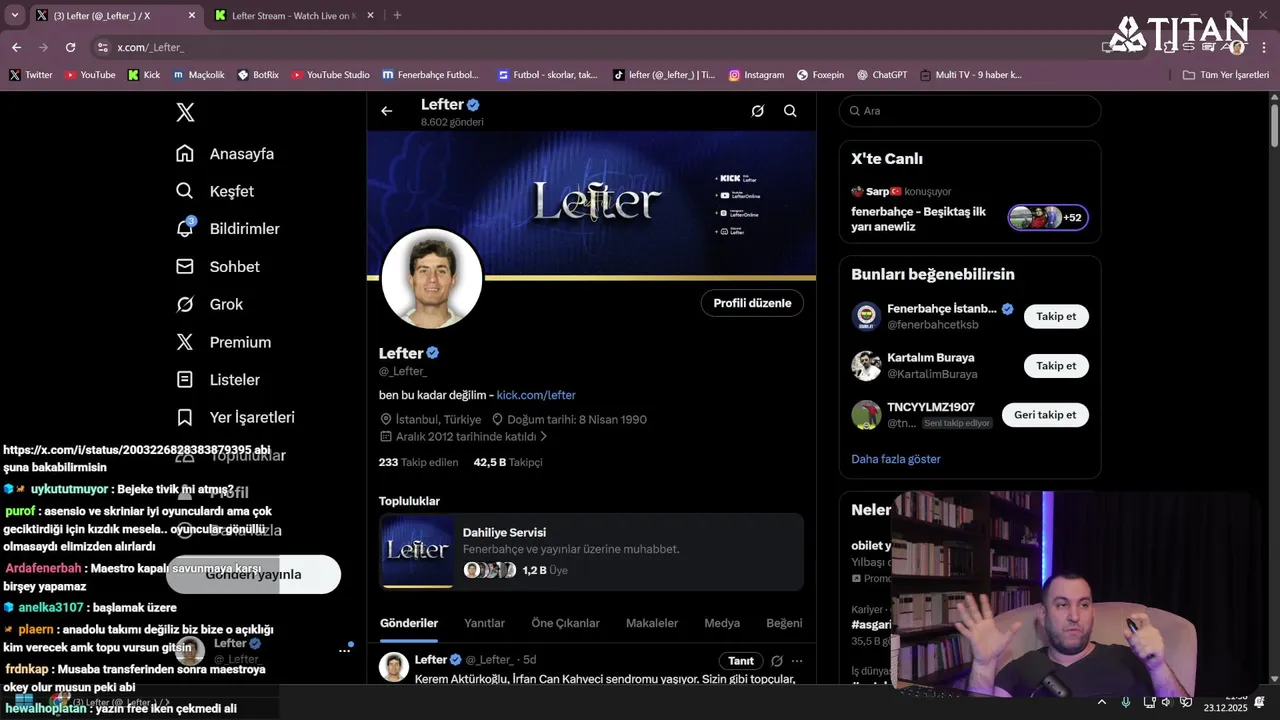This screenshot has width=1280, height=720.
Task: Click Grok icon in profile header
Action: pyautogui.click(x=758, y=111)
